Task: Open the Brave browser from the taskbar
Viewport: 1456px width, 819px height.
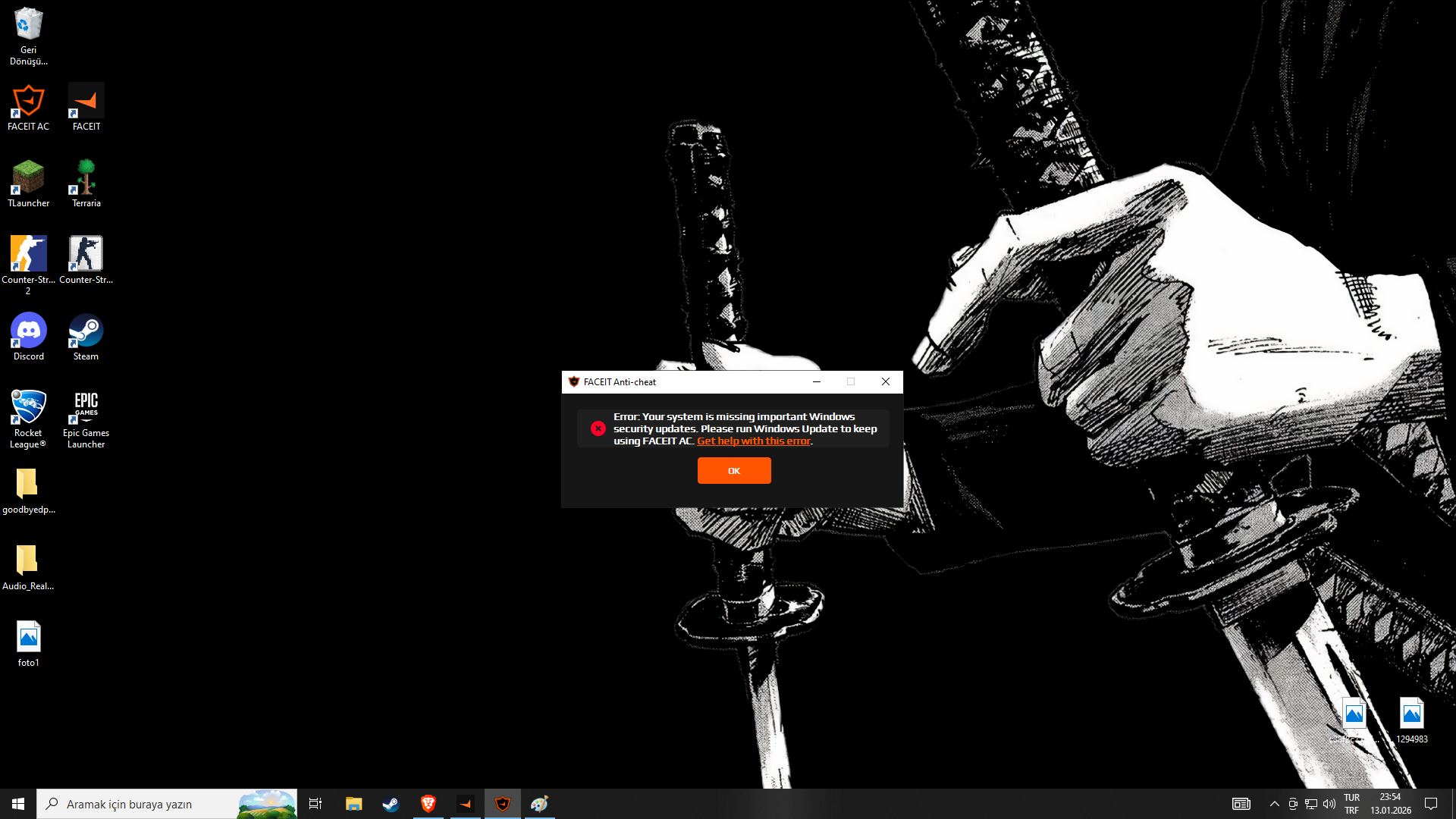Action: 428,804
